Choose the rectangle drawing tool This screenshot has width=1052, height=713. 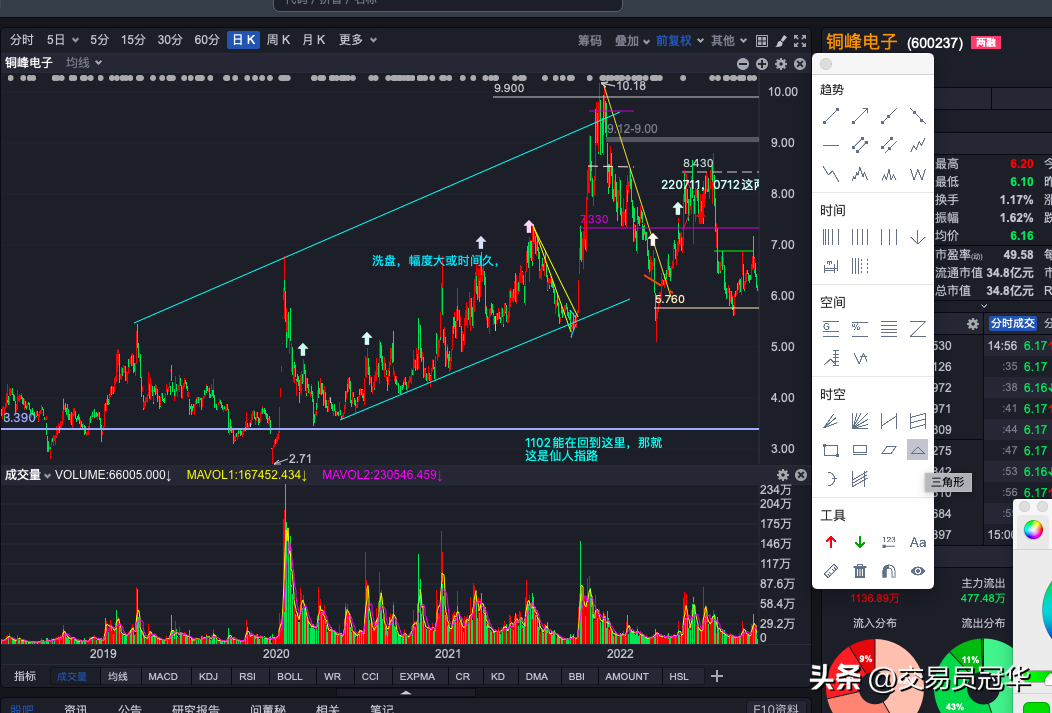click(831, 450)
